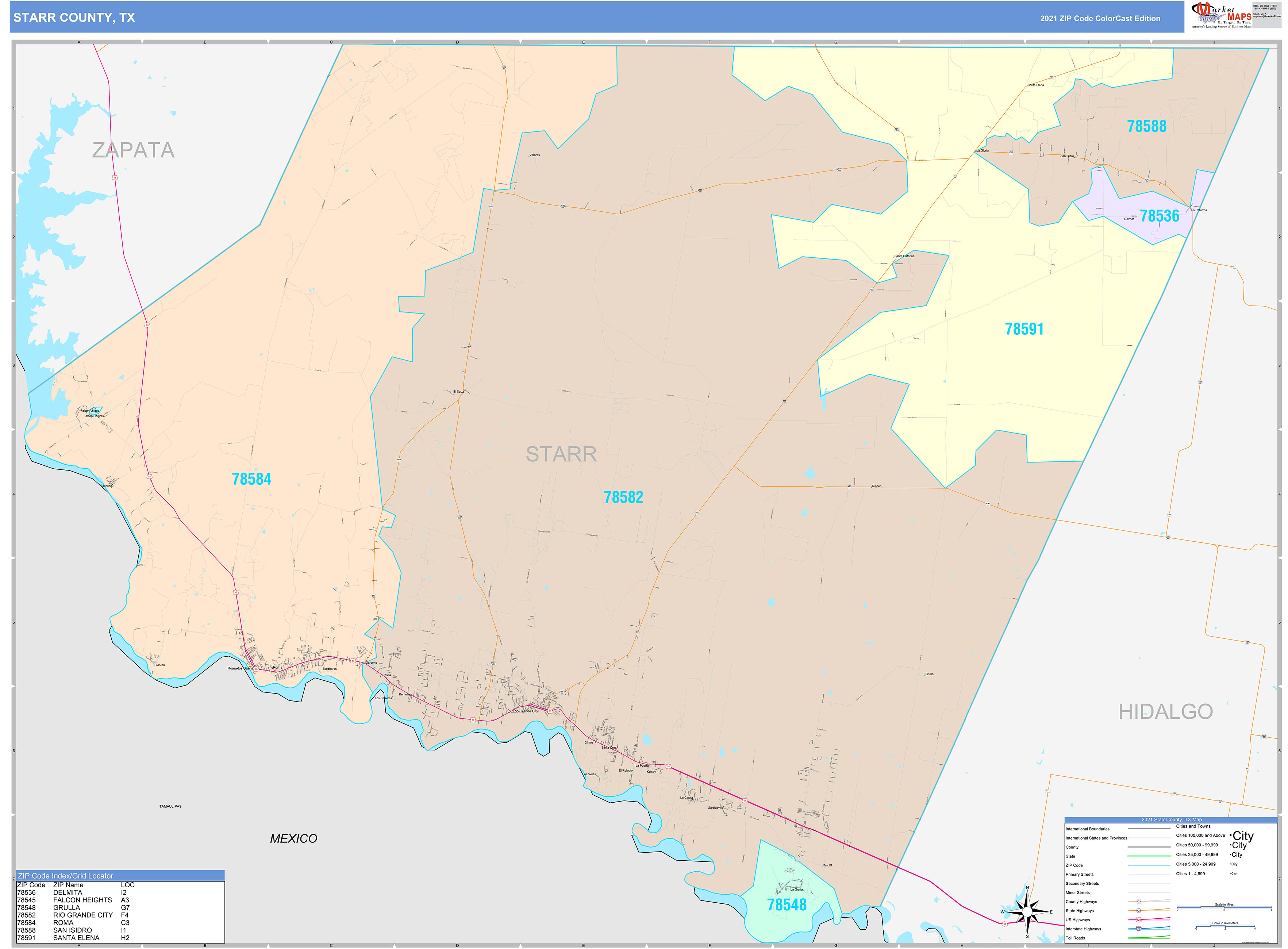
Task: Click ZIP label 78536 on the map
Action: [1159, 216]
